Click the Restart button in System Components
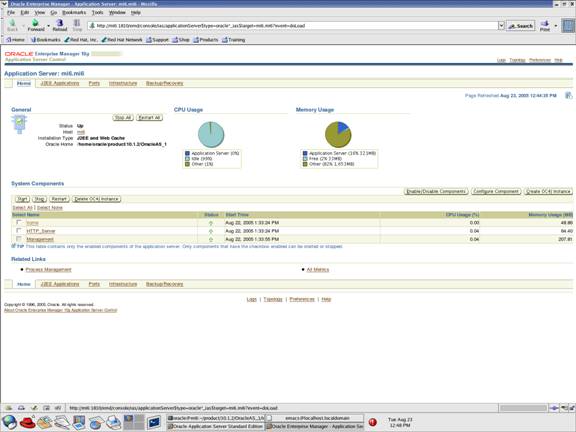Image resolution: width=576 pixels, height=432 pixels. [59, 199]
